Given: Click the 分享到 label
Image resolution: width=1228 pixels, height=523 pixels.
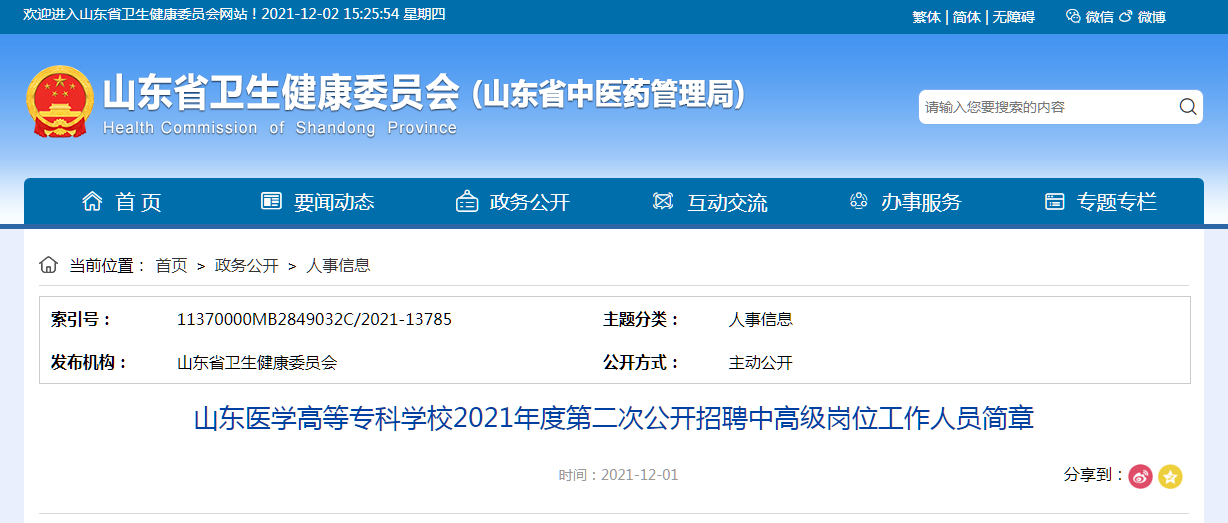Looking at the screenshot, I should tap(1094, 475).
